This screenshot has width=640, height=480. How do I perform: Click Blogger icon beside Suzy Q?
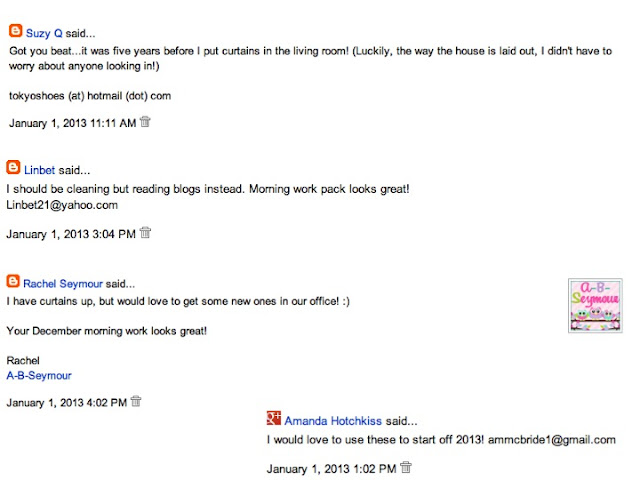point(15,31)
